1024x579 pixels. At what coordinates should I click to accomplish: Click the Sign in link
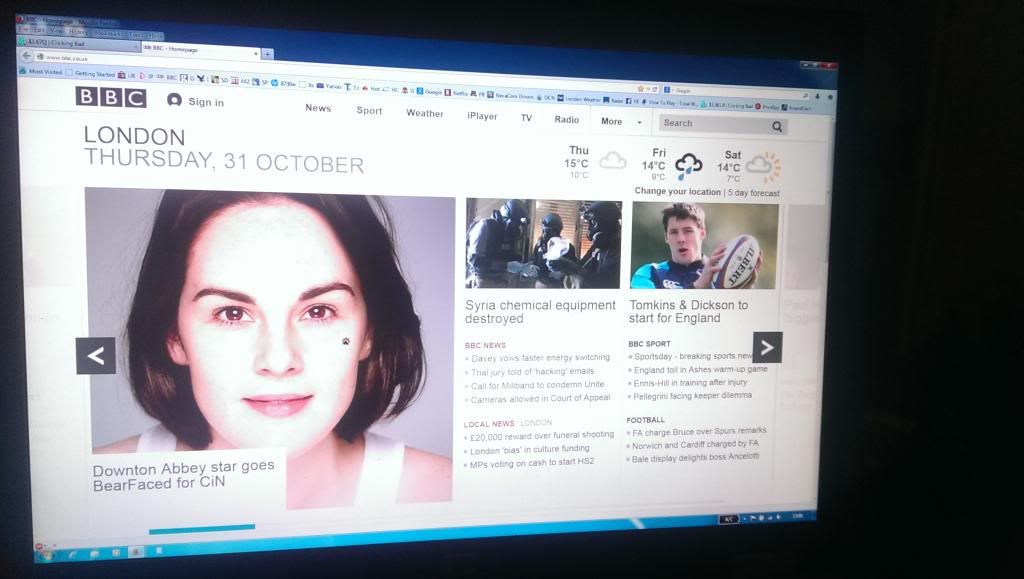pos(206,102)
